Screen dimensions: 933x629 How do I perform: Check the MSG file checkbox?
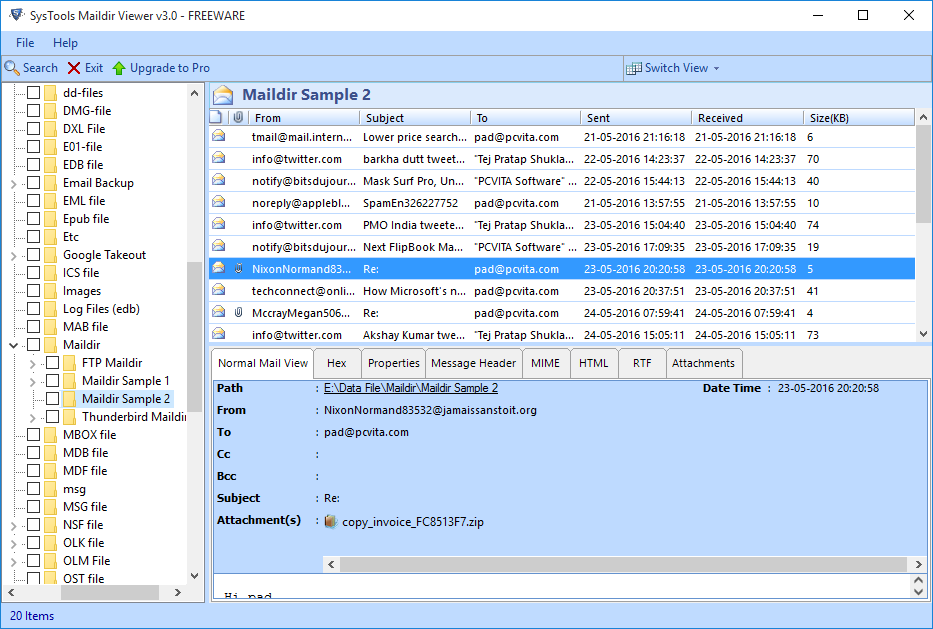[34, 507]
